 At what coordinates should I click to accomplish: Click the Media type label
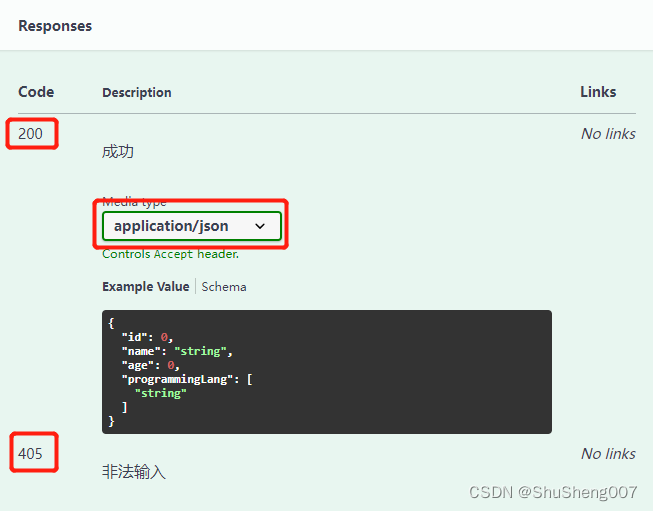134,203
